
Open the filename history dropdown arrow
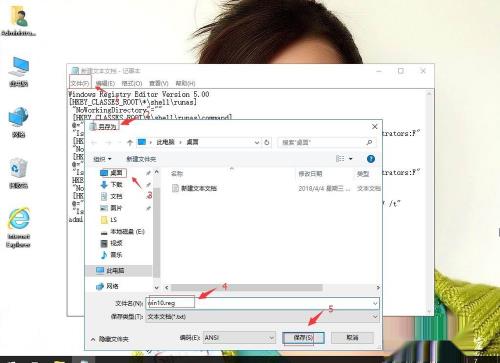[x=375, y=303]
